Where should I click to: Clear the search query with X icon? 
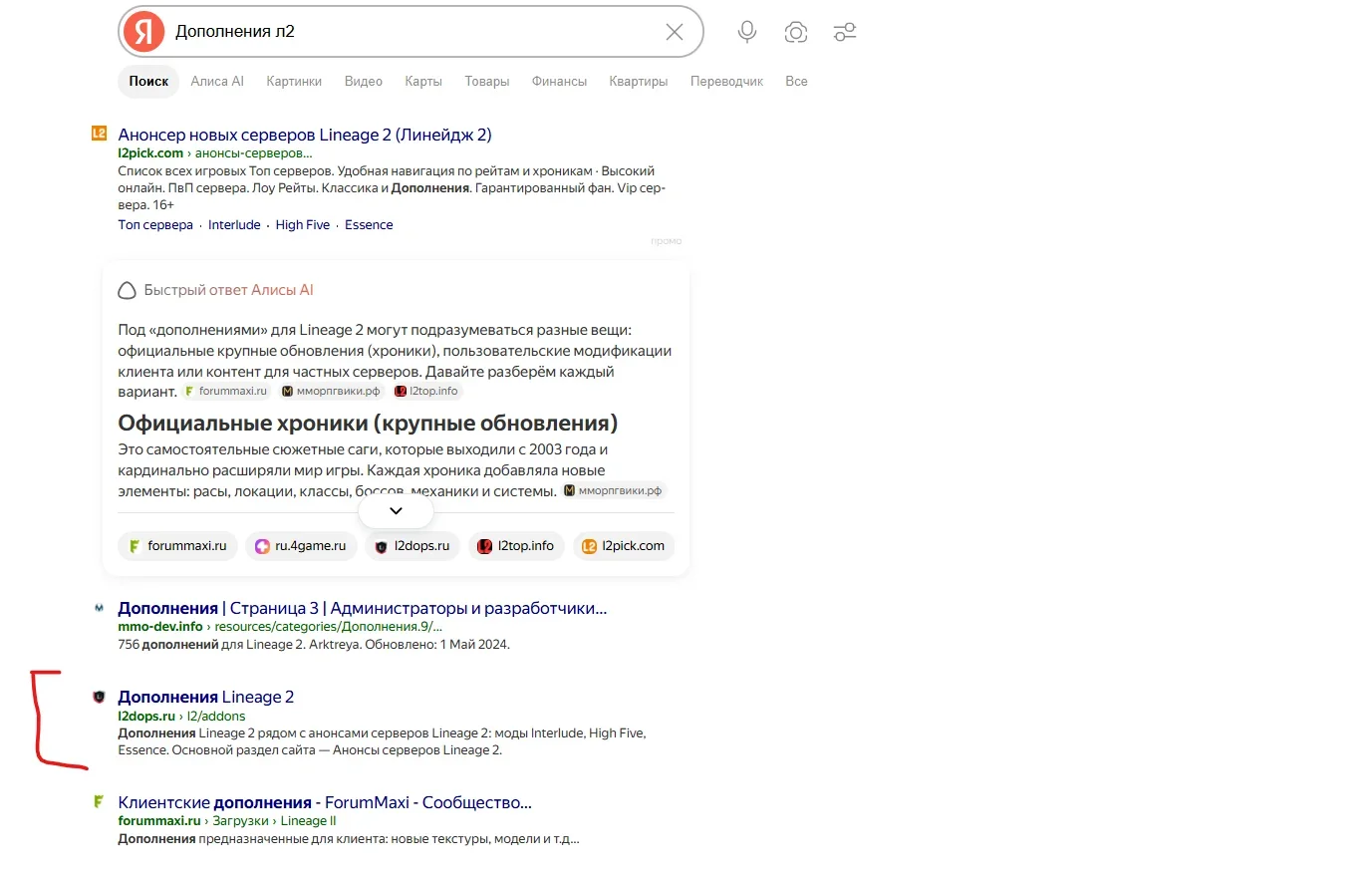tap(675, 32)
